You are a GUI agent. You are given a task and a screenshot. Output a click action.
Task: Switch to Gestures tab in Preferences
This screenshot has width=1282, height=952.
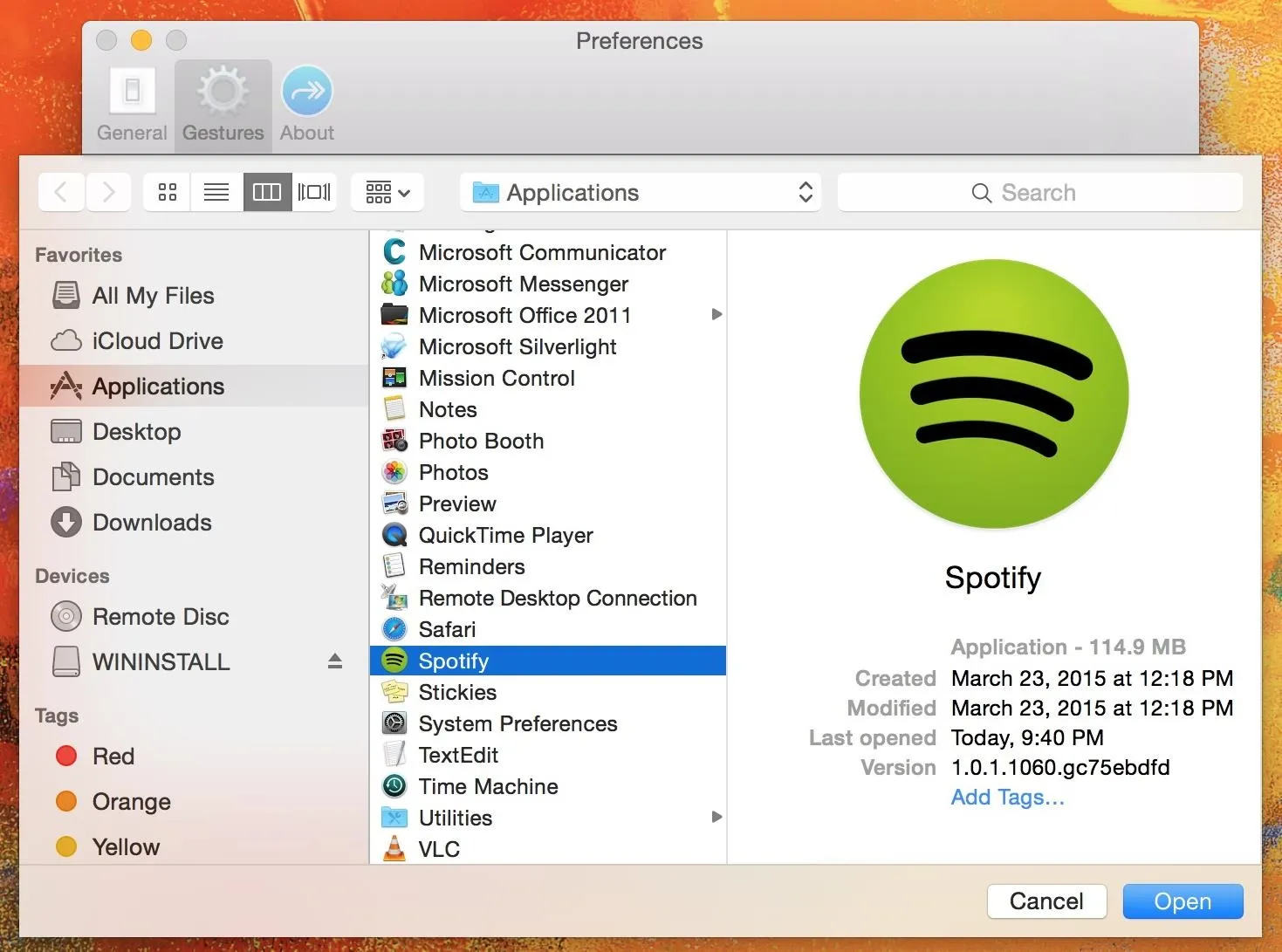[223, 104]
